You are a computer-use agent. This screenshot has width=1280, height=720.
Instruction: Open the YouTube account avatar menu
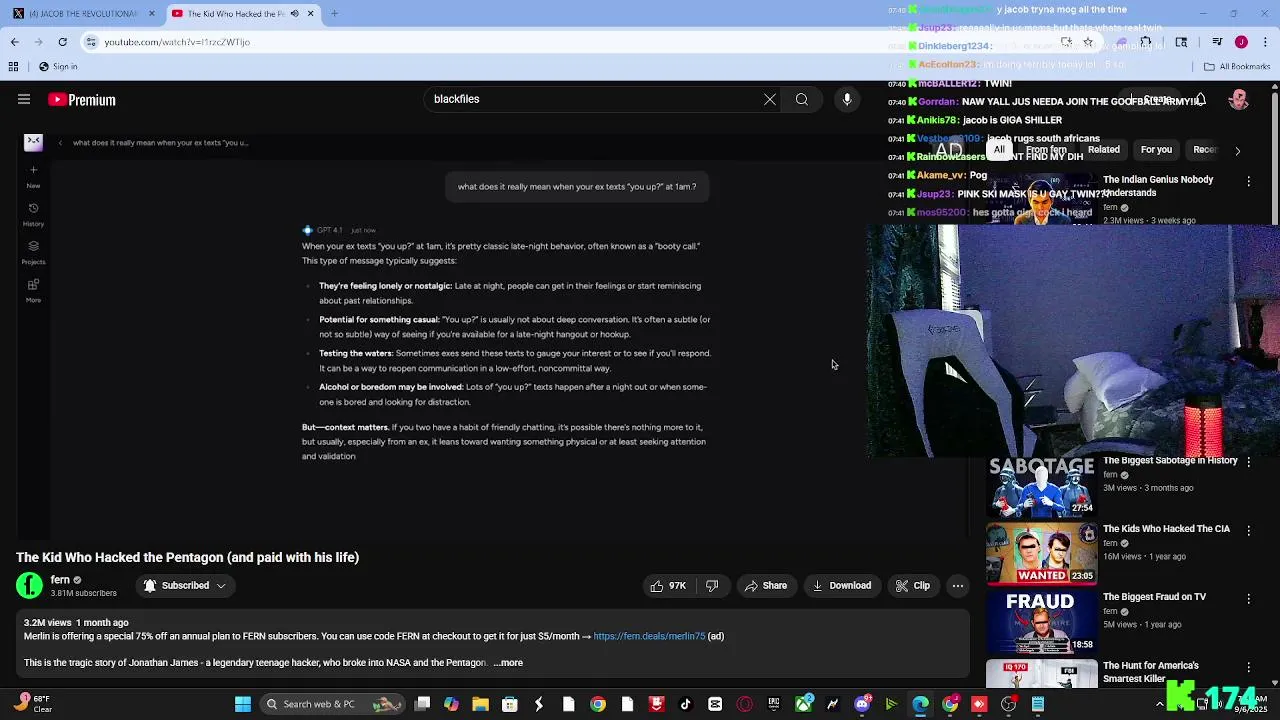[x=1239, y=99]
